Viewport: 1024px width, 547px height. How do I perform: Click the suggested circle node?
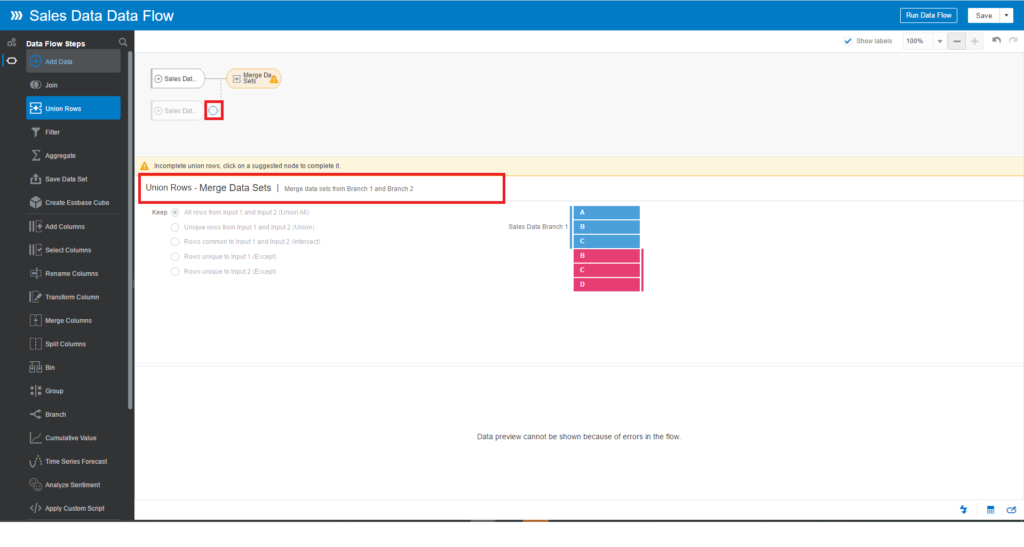click(x=214, y=110)
